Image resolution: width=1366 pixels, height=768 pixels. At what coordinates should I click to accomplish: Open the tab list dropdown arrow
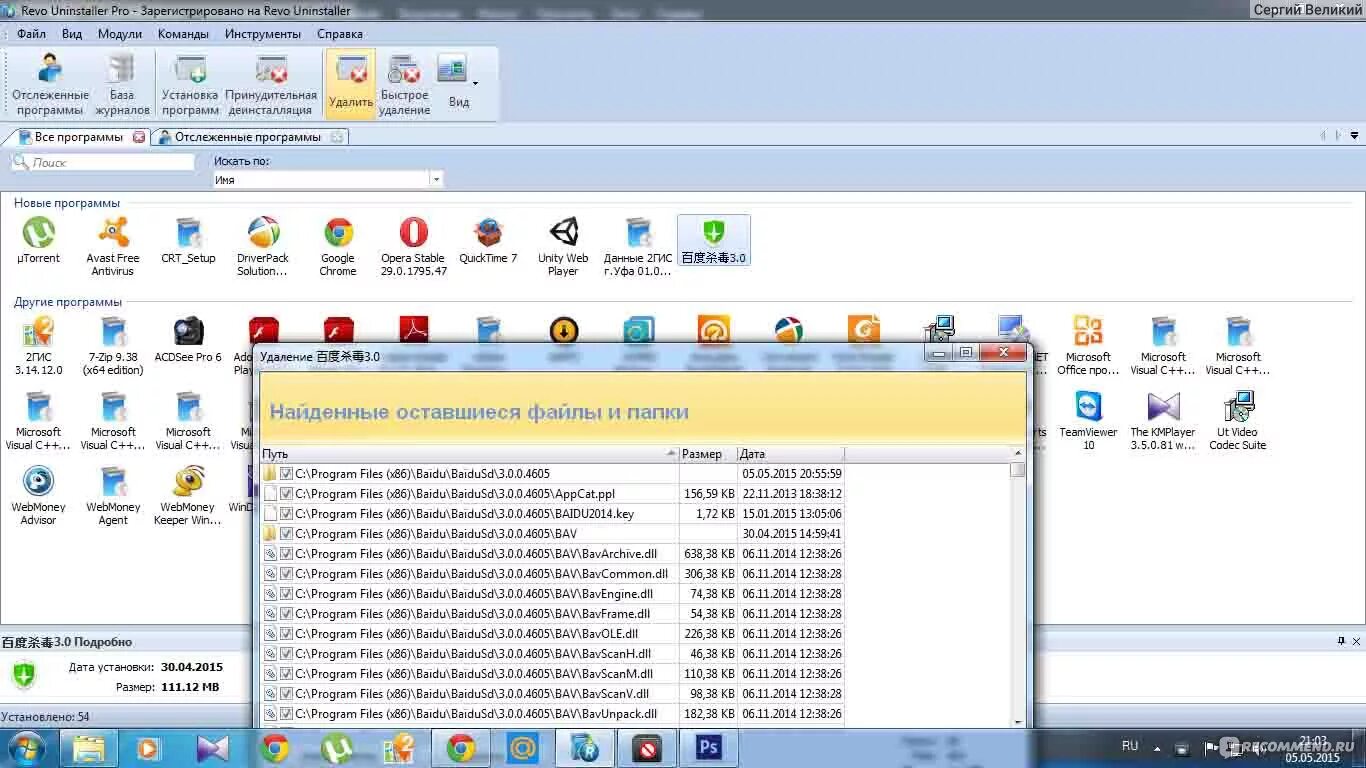1355,136
